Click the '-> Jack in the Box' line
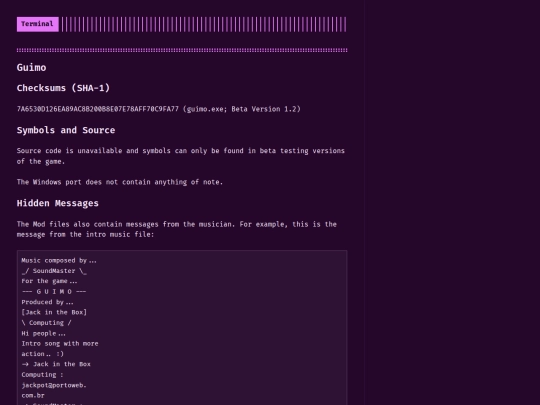Viewport: 540px width, 405px height. [56, 364]
